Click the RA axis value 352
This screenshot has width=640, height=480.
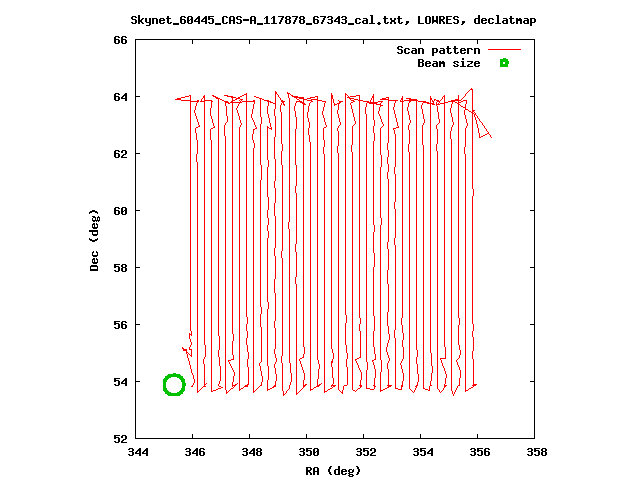pos(366,452)
